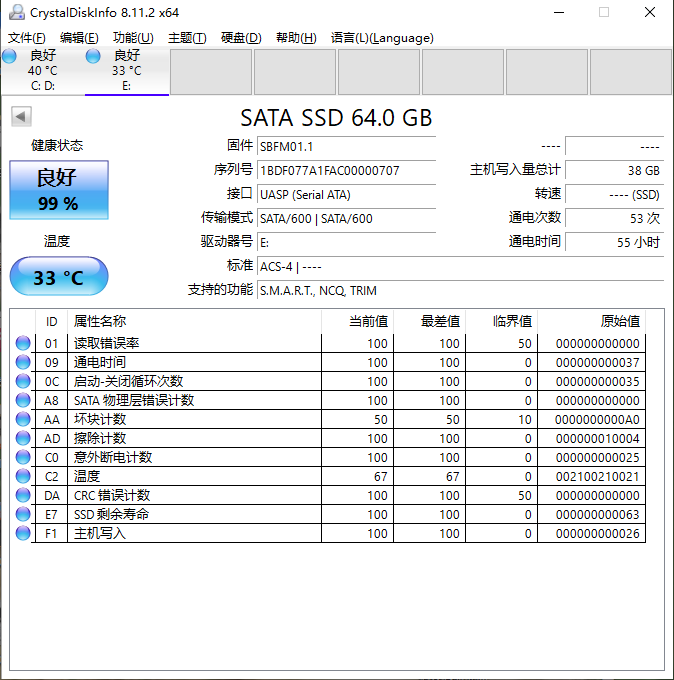Click the power on hours value 55 小时
674x680 pixels.
click(615, 242)
